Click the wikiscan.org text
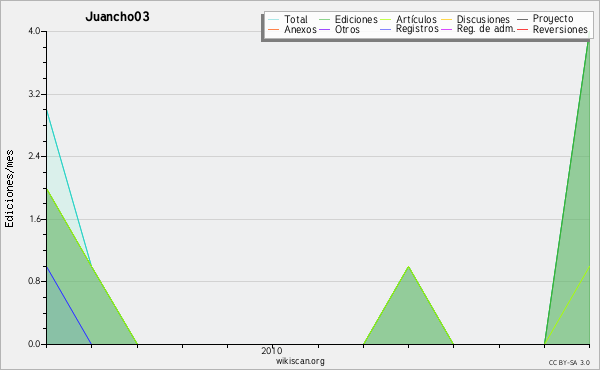The width and height of the screenshot is (600, 370). tap(300, 361)
